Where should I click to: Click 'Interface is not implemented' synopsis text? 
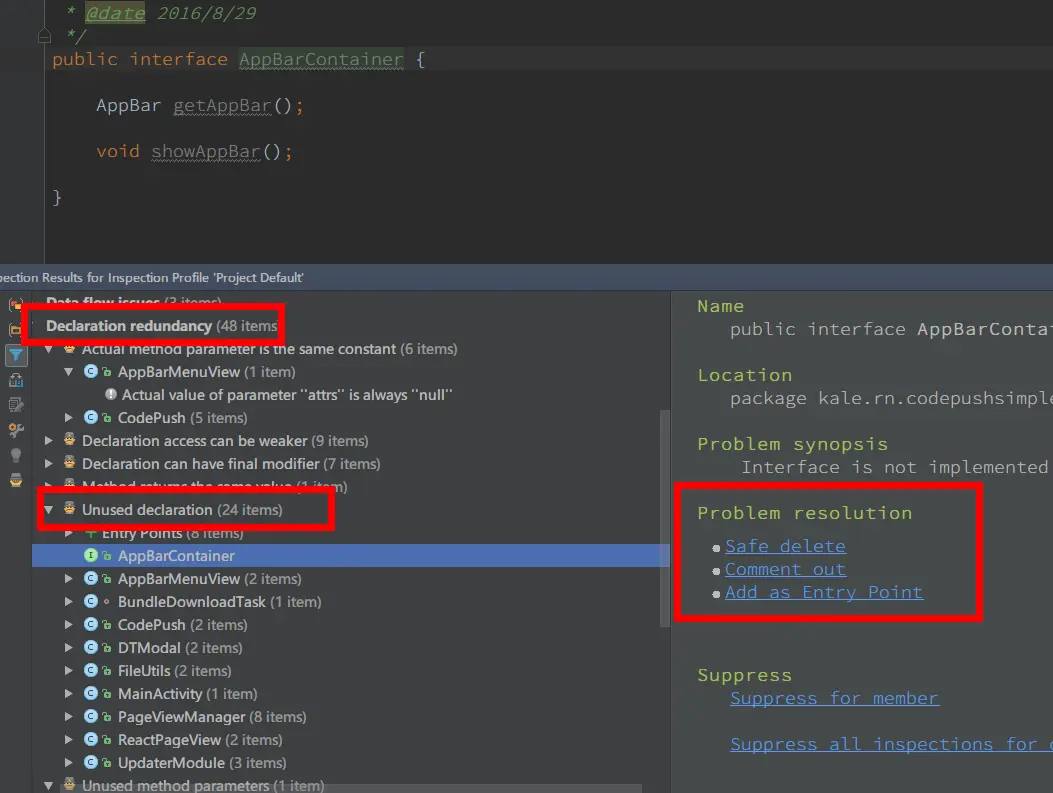(895, 467)
